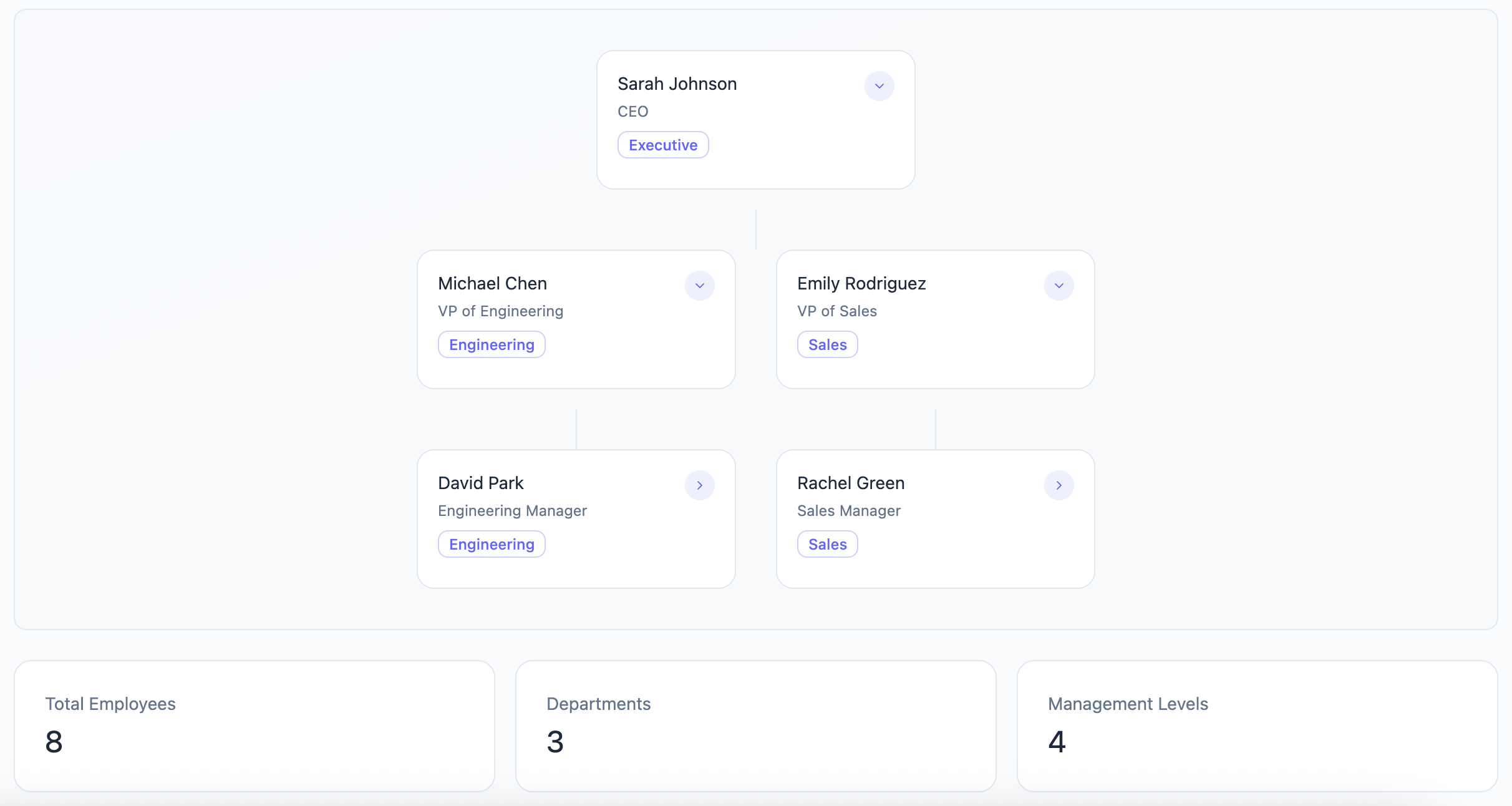This screenshot has height=806, width=1512.
Task: Click Michael Chen's Engineering tag
Action: 492,344
